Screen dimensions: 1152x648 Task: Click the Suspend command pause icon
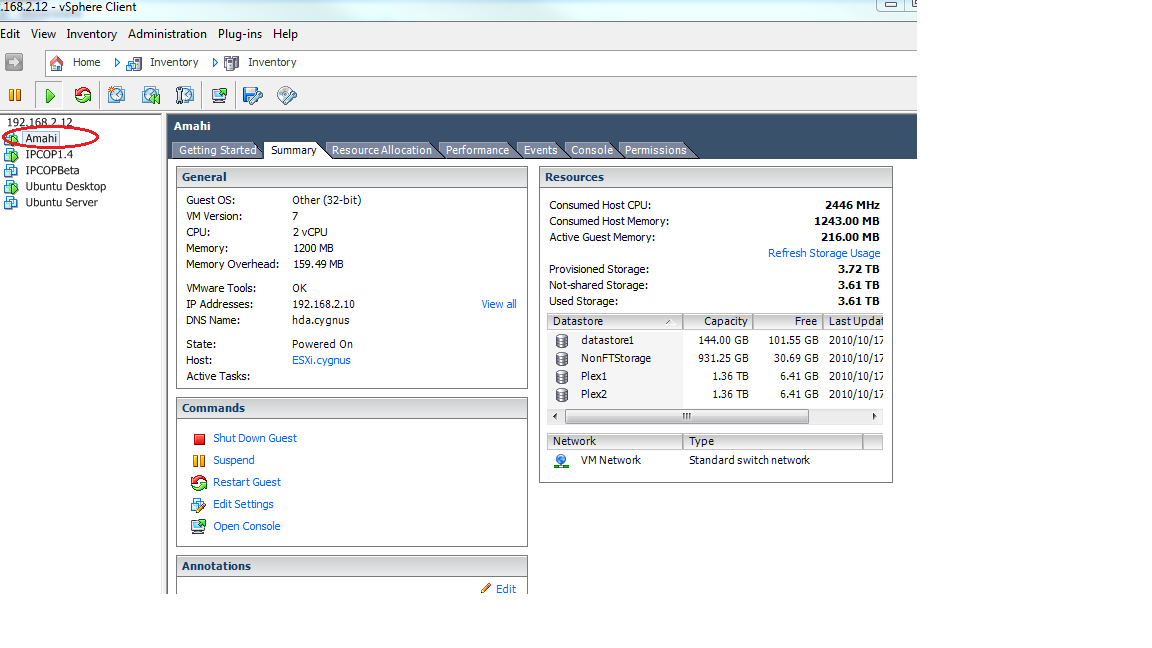(x=199, y=461)
